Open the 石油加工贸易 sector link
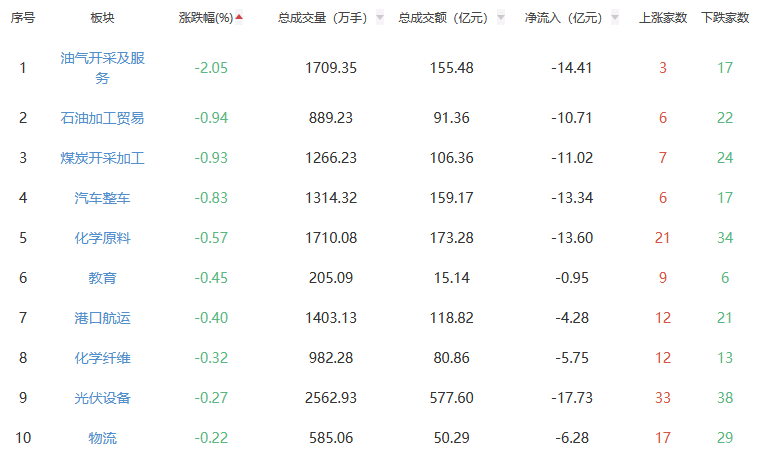The width and height of the screenshot is (761, 452). click(102, 118)
